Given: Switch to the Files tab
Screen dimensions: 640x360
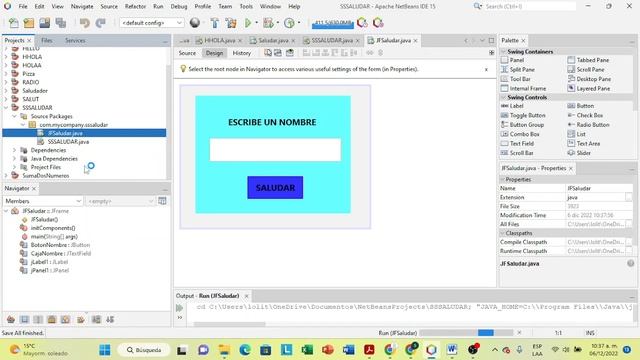Looking at the screenshot, I should pyautogui.click(x=47, y=40).
